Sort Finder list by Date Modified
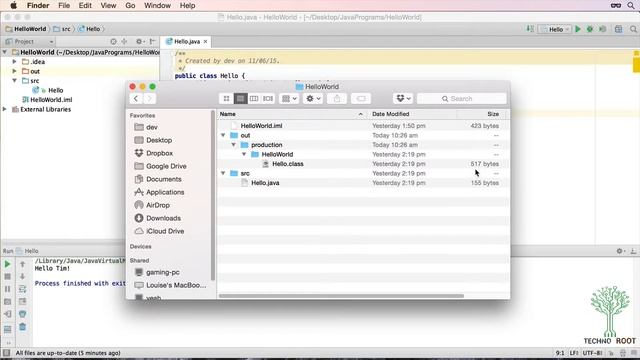The width and height of the screenshot is (640, 360). tap(412, 114)
